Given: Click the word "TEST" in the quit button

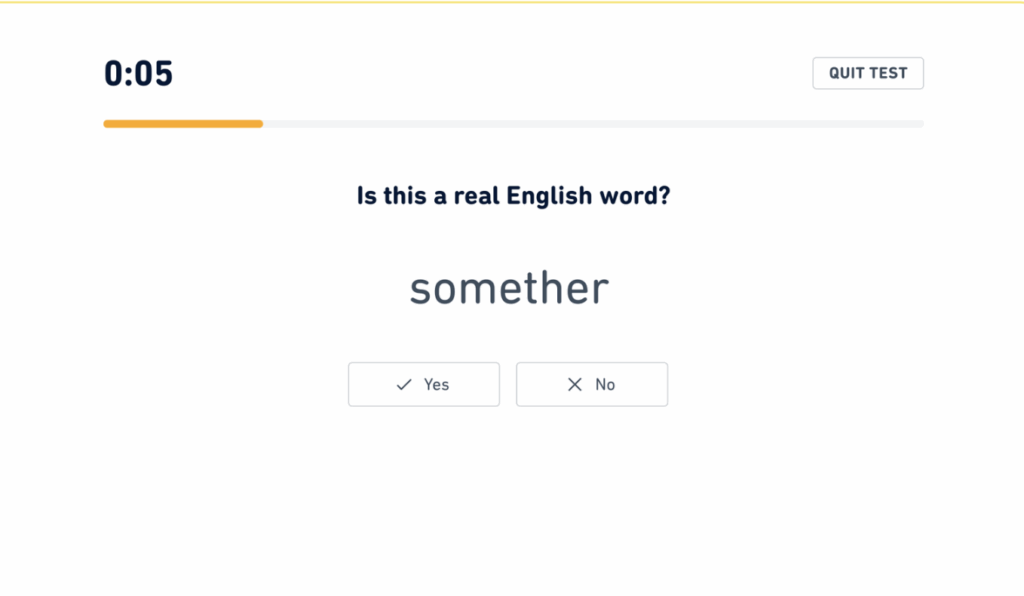Looking at the screenshot, I should coord(889,73).
